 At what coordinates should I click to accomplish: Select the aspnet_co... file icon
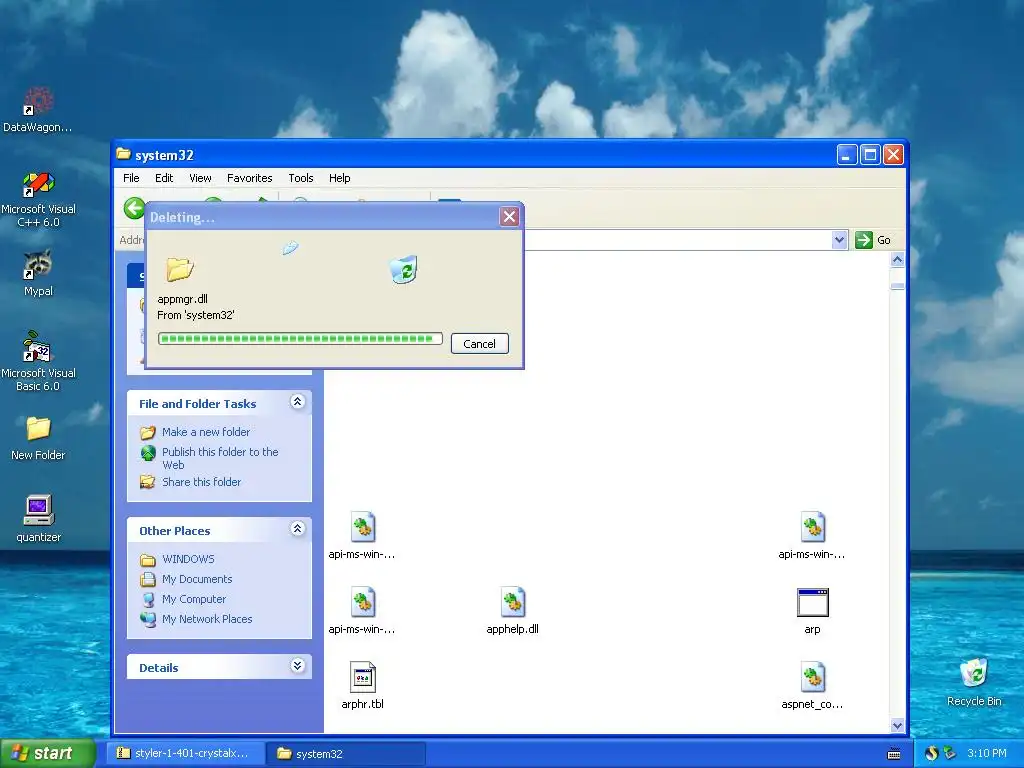[812, 677]
